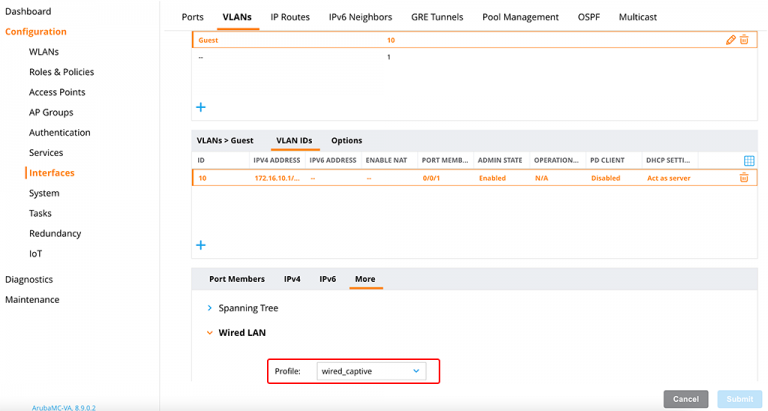Go to the GRE Tunnels tab

pyautogui.click(x=437, y=17)
